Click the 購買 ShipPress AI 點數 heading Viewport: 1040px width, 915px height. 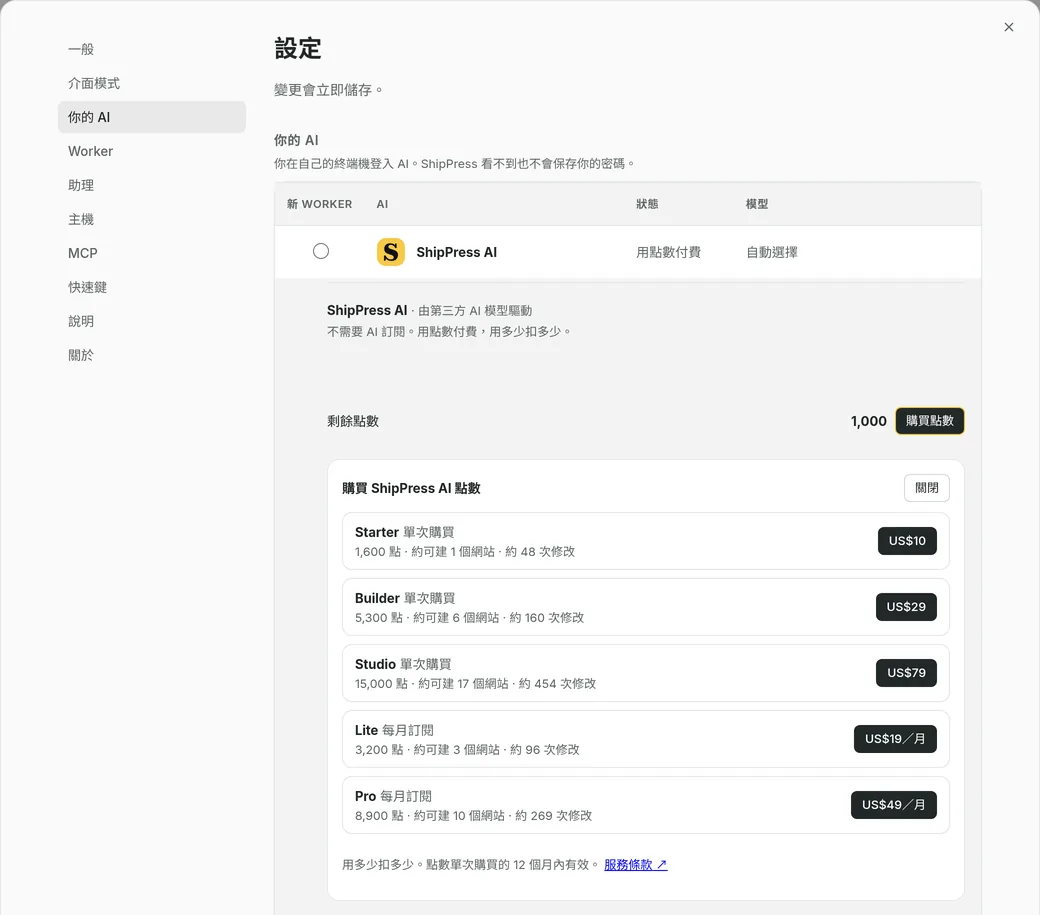411,488
